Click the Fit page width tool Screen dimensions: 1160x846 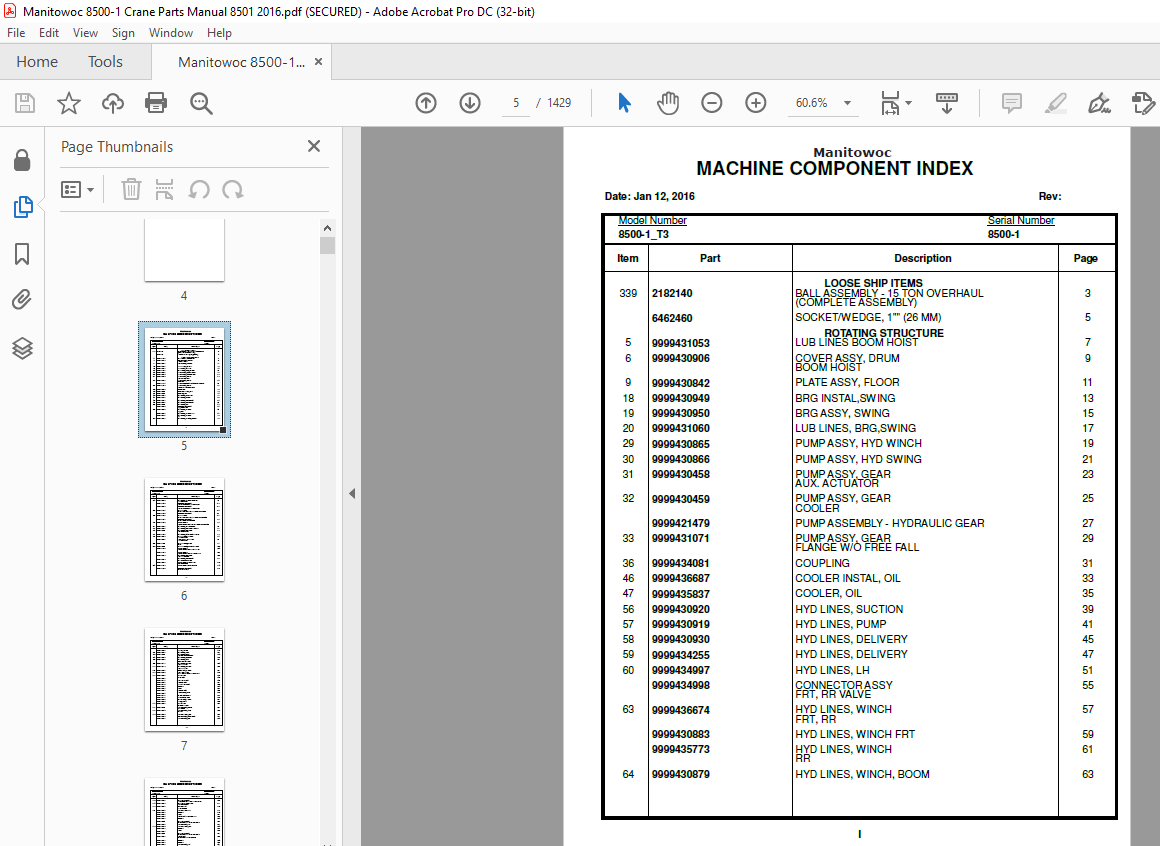point(890,103)
